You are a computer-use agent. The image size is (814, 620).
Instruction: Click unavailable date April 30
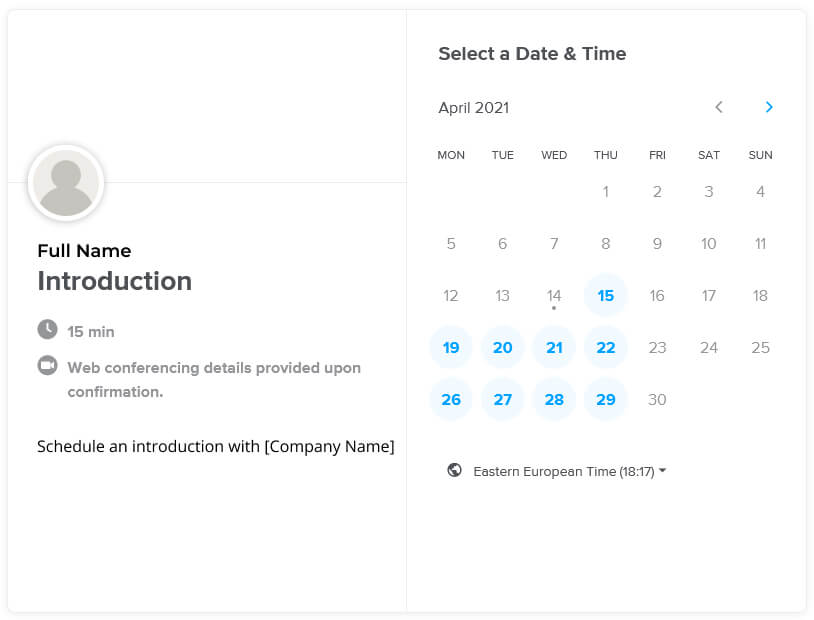[657, 399]
